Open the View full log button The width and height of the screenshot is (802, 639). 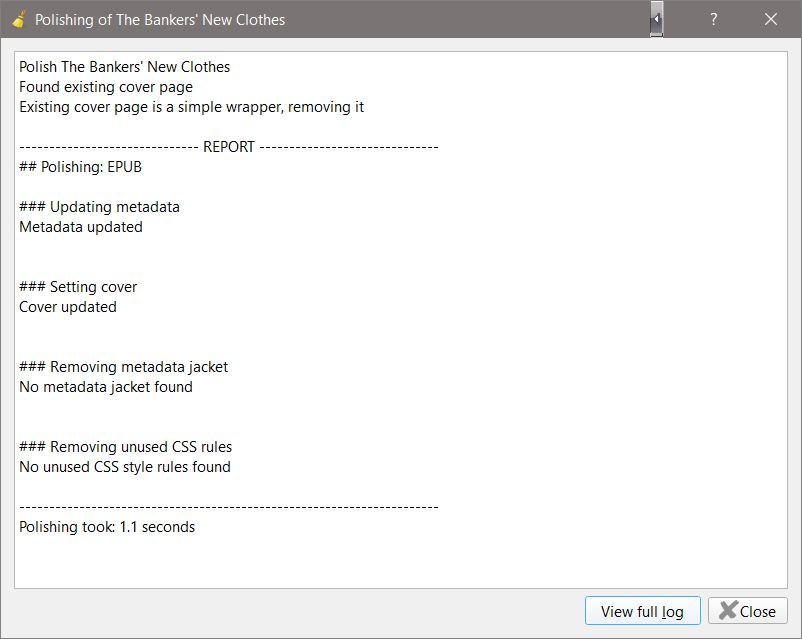coord(642,611)
